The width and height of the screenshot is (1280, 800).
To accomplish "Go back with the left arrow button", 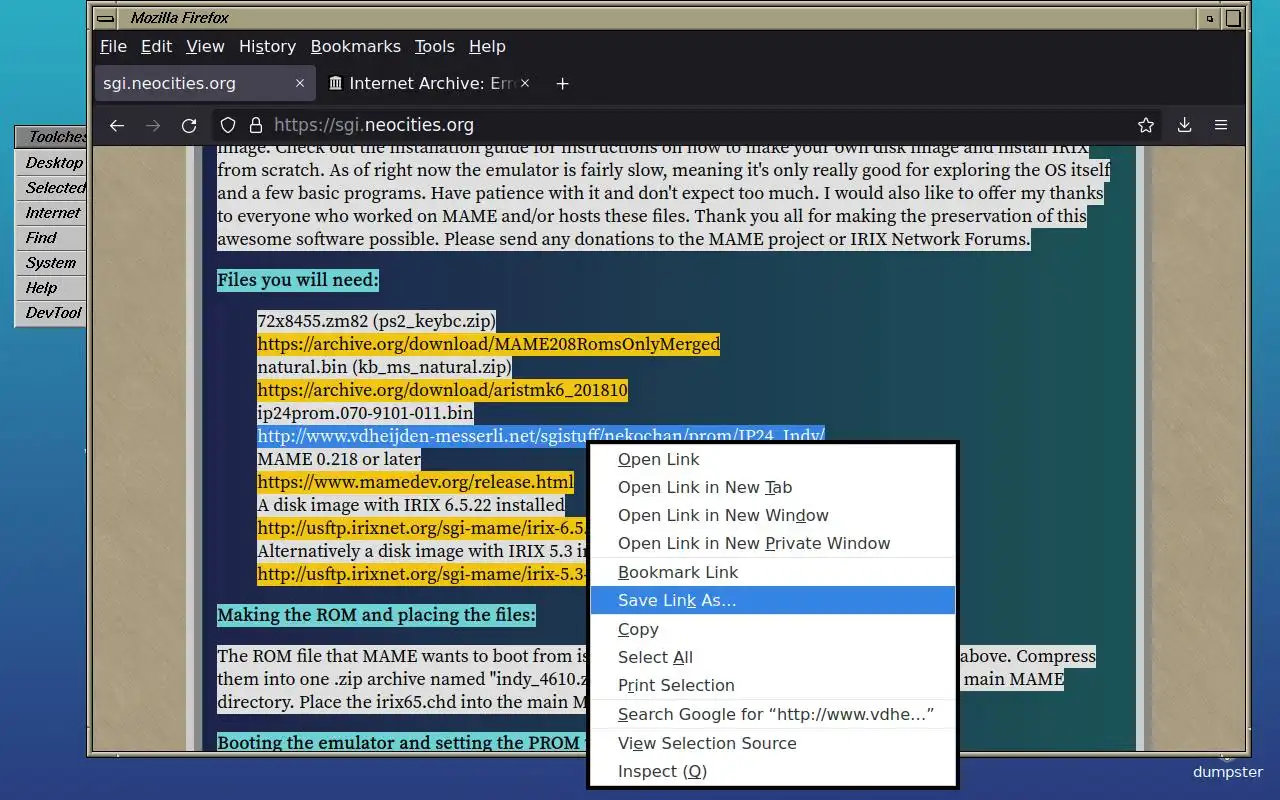I will coord(117,126).
